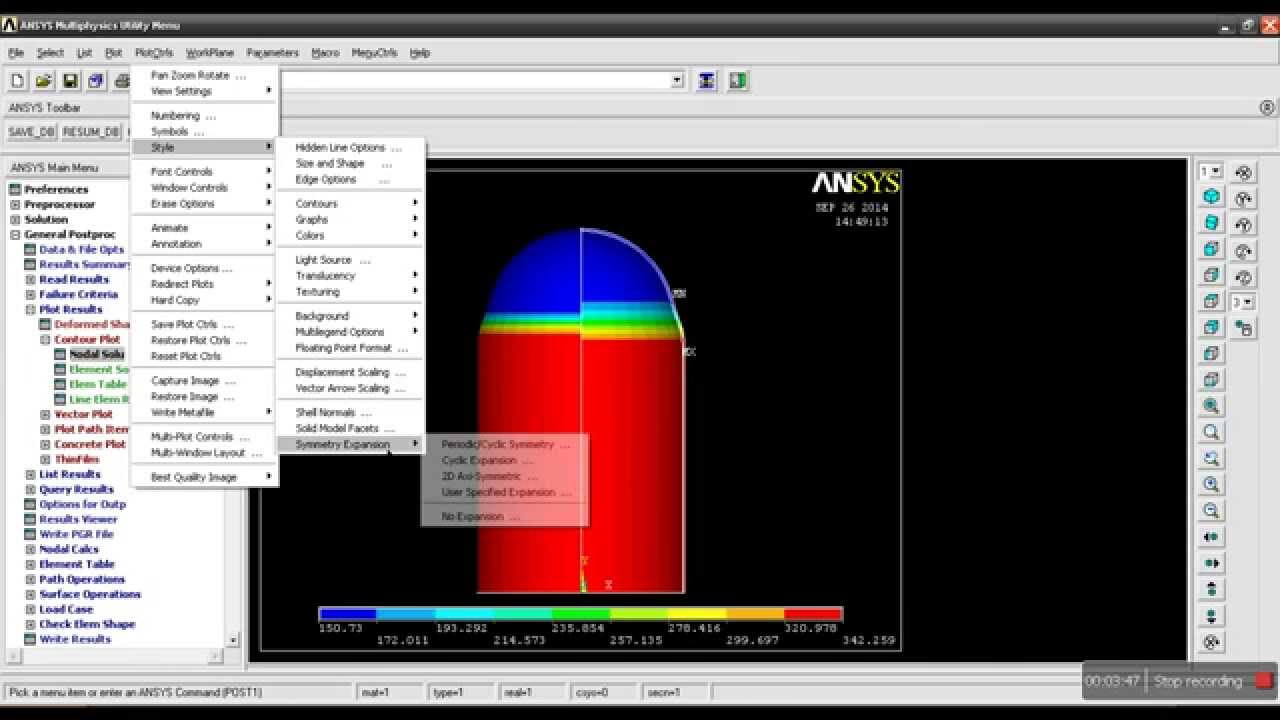This screenshot has width=1280, height=720.
Task: Expand the Solution tree node
Action: coord(15,219)
